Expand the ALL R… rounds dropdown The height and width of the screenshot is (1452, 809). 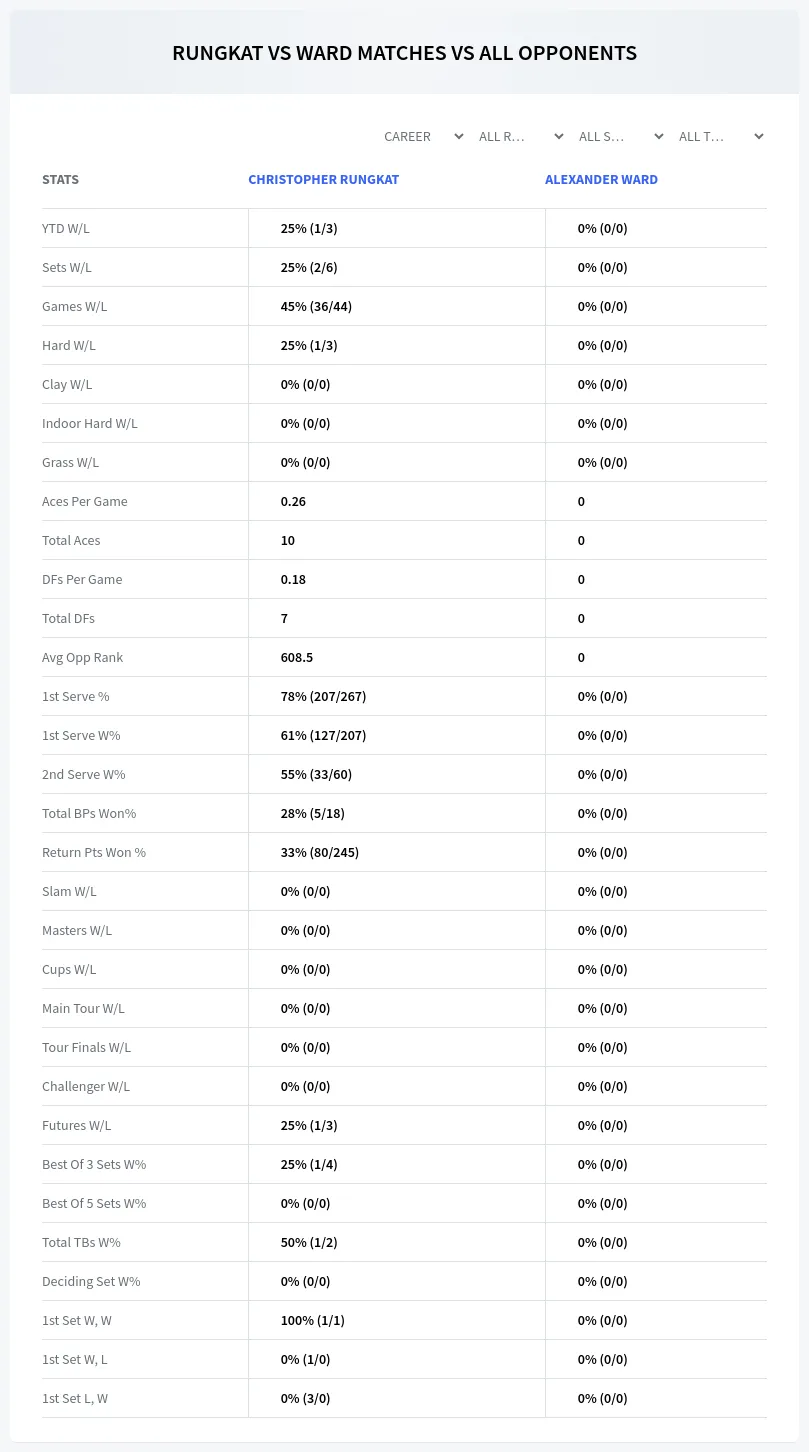tap(521, 136)
